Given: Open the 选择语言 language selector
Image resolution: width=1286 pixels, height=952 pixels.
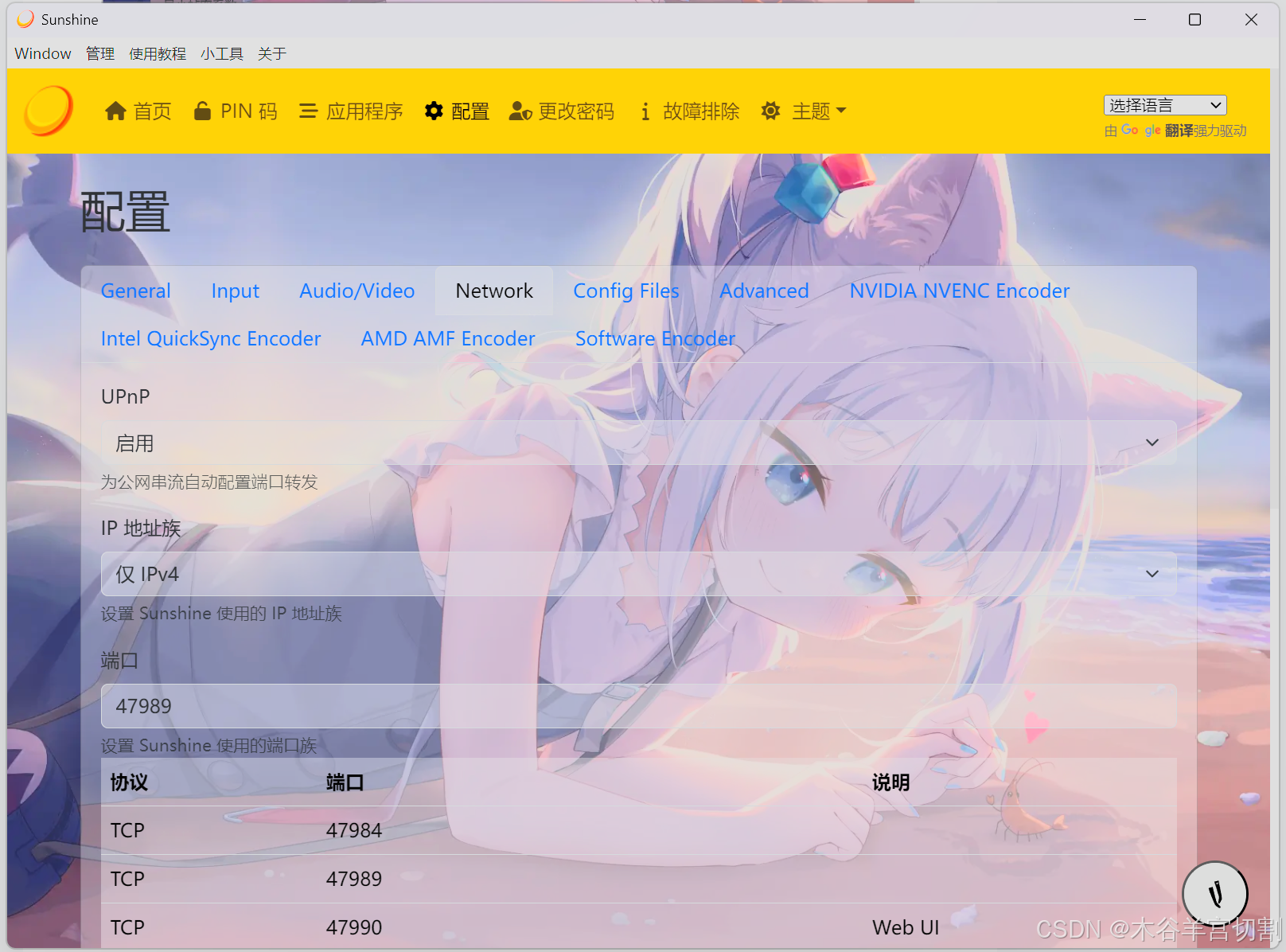Looking at the screenshot, I should tap(1165, 105).
